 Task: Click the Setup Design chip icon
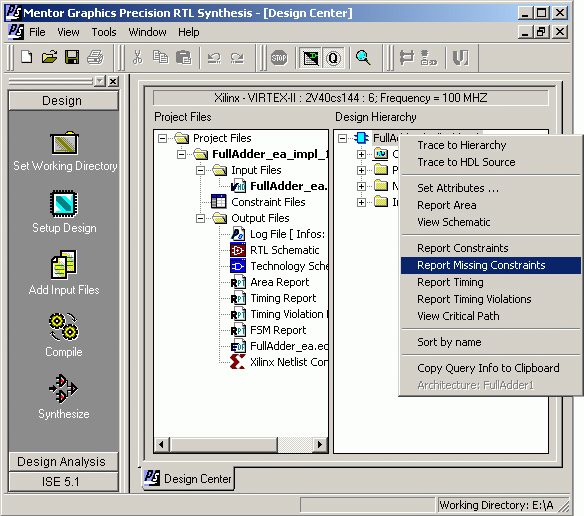(64, 203)
